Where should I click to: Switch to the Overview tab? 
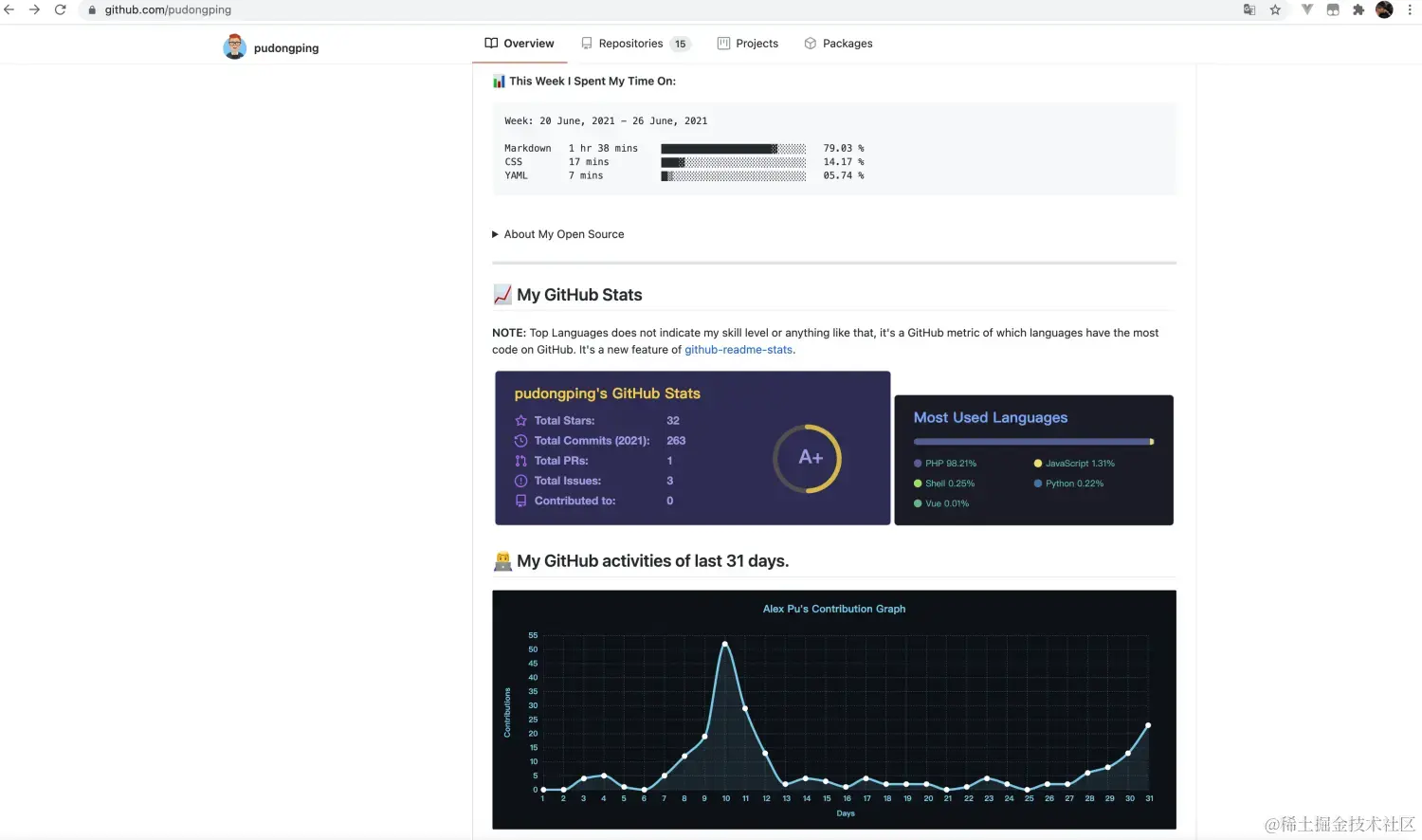(520, 44)
